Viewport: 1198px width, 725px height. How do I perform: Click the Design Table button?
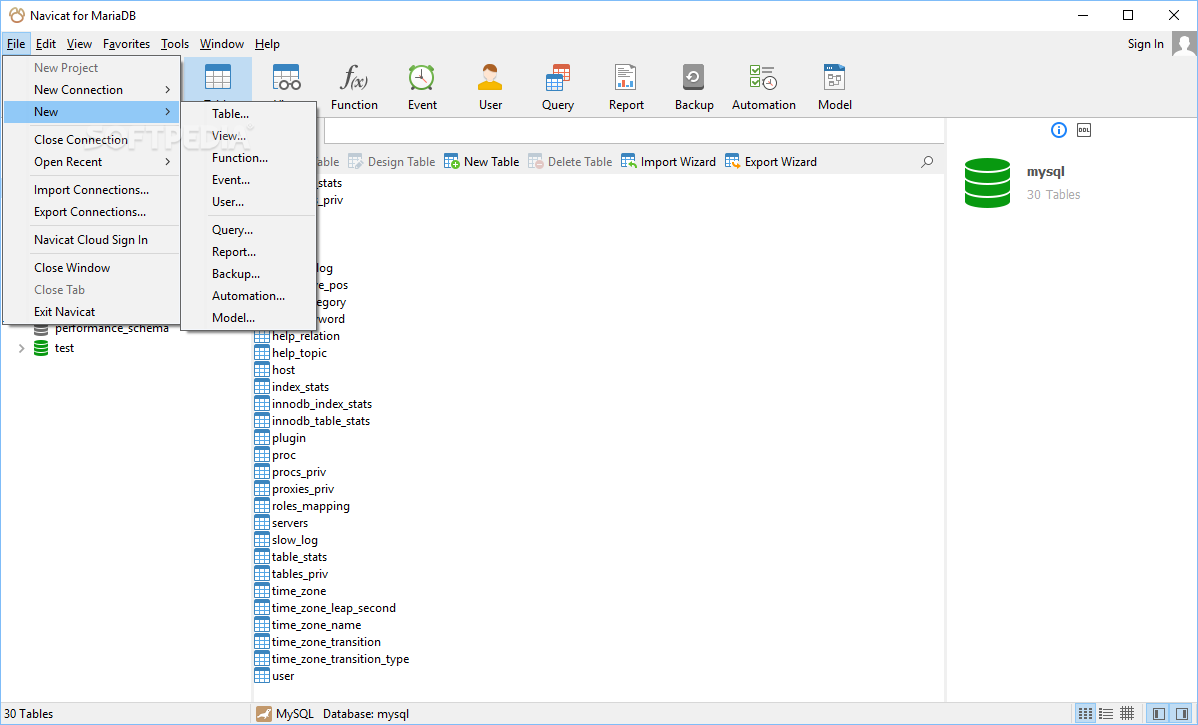pos(391,162)
